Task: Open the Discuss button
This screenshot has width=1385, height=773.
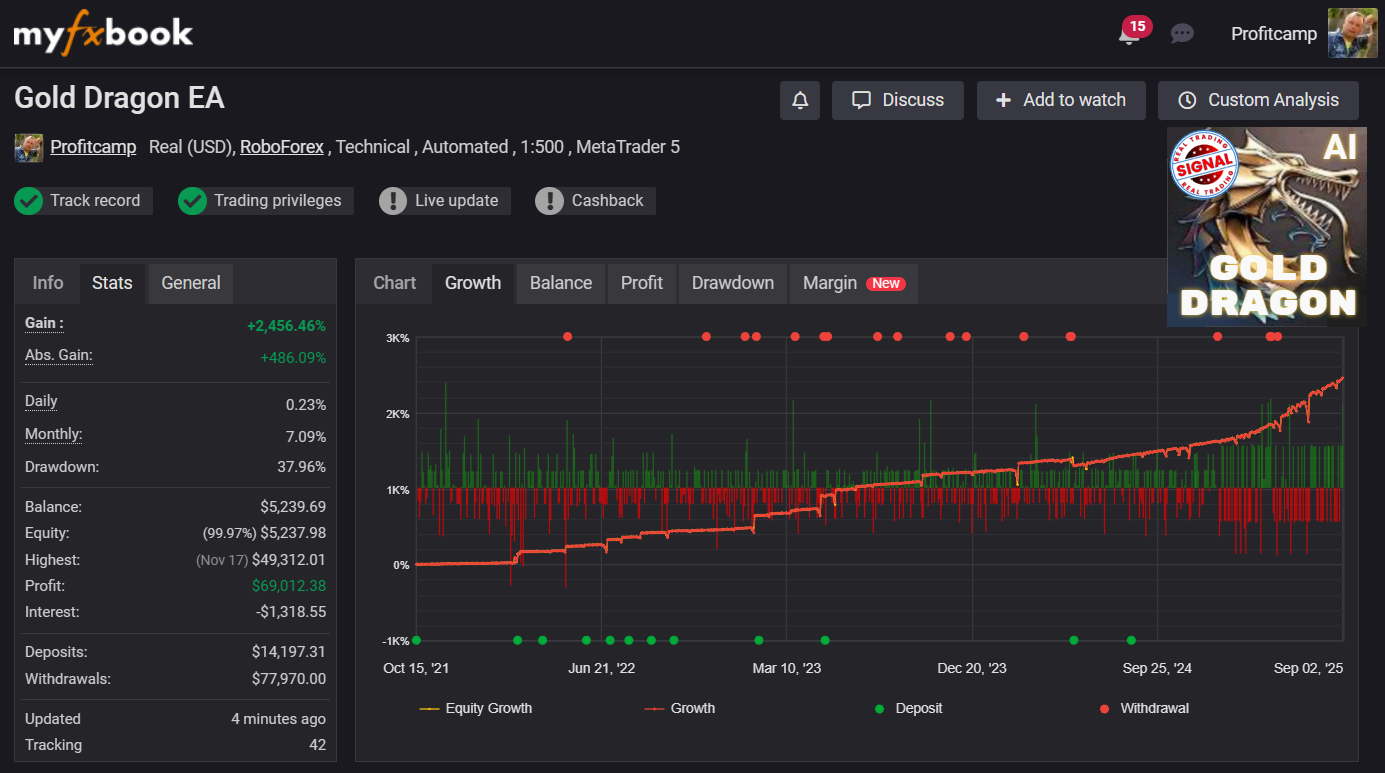Action: (x=898, y=100)
